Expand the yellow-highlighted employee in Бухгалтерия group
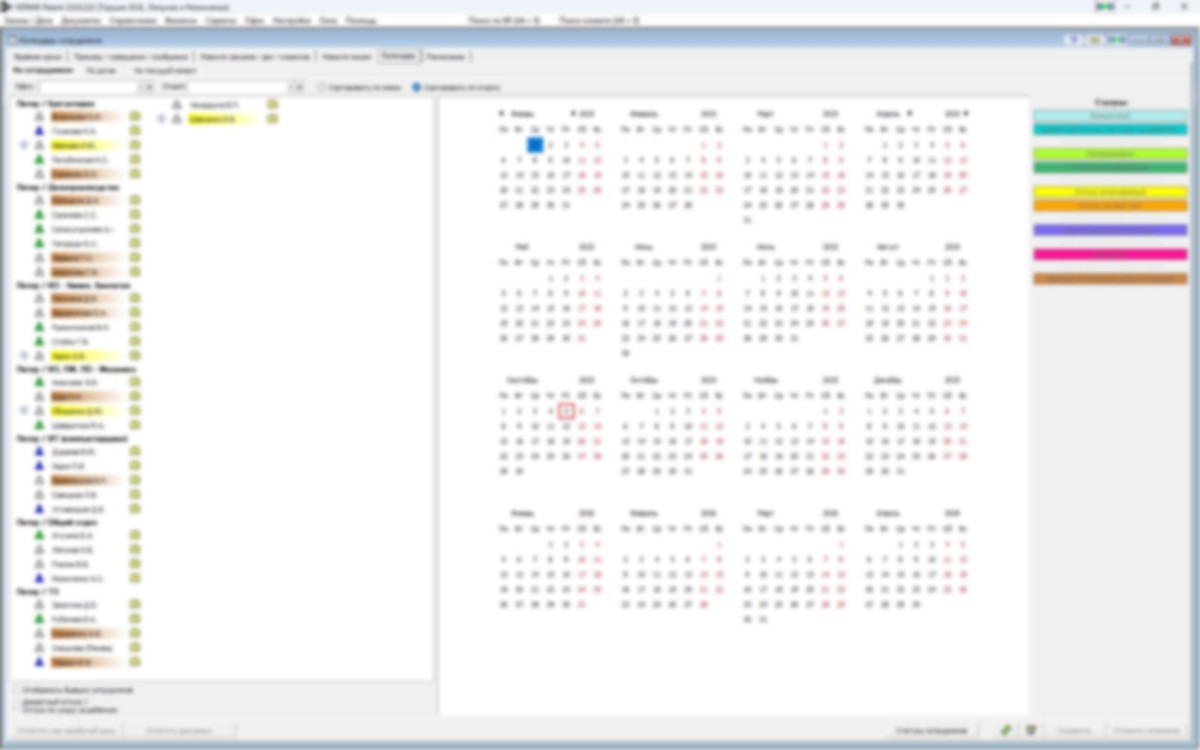1200x750 pixels. [x=24, y=145]
